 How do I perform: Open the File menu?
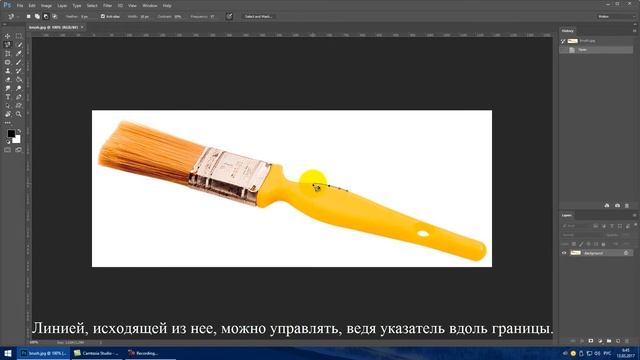[20, 6]
